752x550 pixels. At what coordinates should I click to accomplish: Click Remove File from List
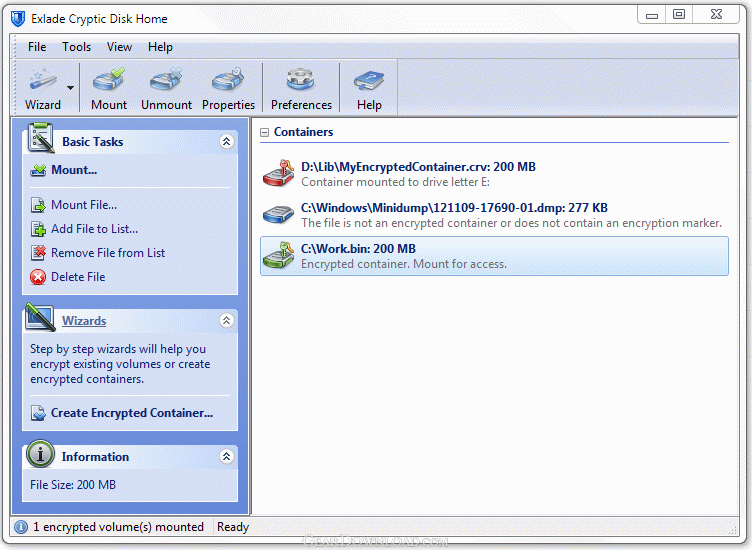click(x=108, y=253)
